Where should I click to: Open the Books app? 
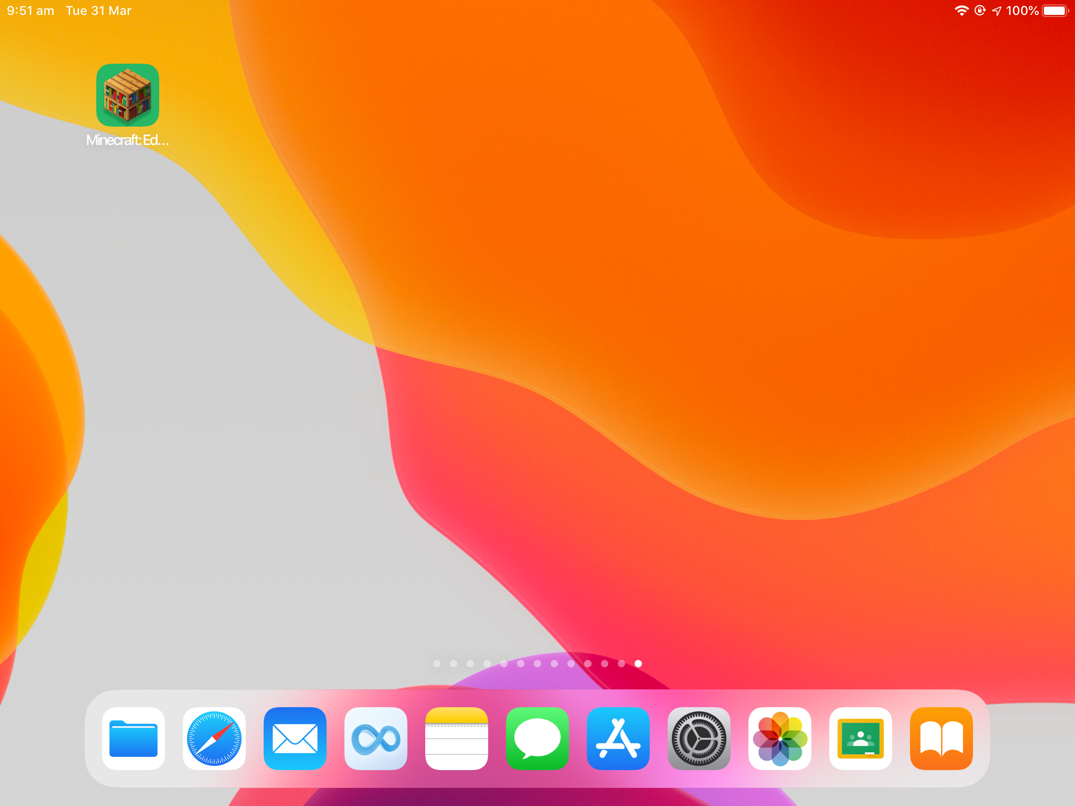click(x=941, y=738)
